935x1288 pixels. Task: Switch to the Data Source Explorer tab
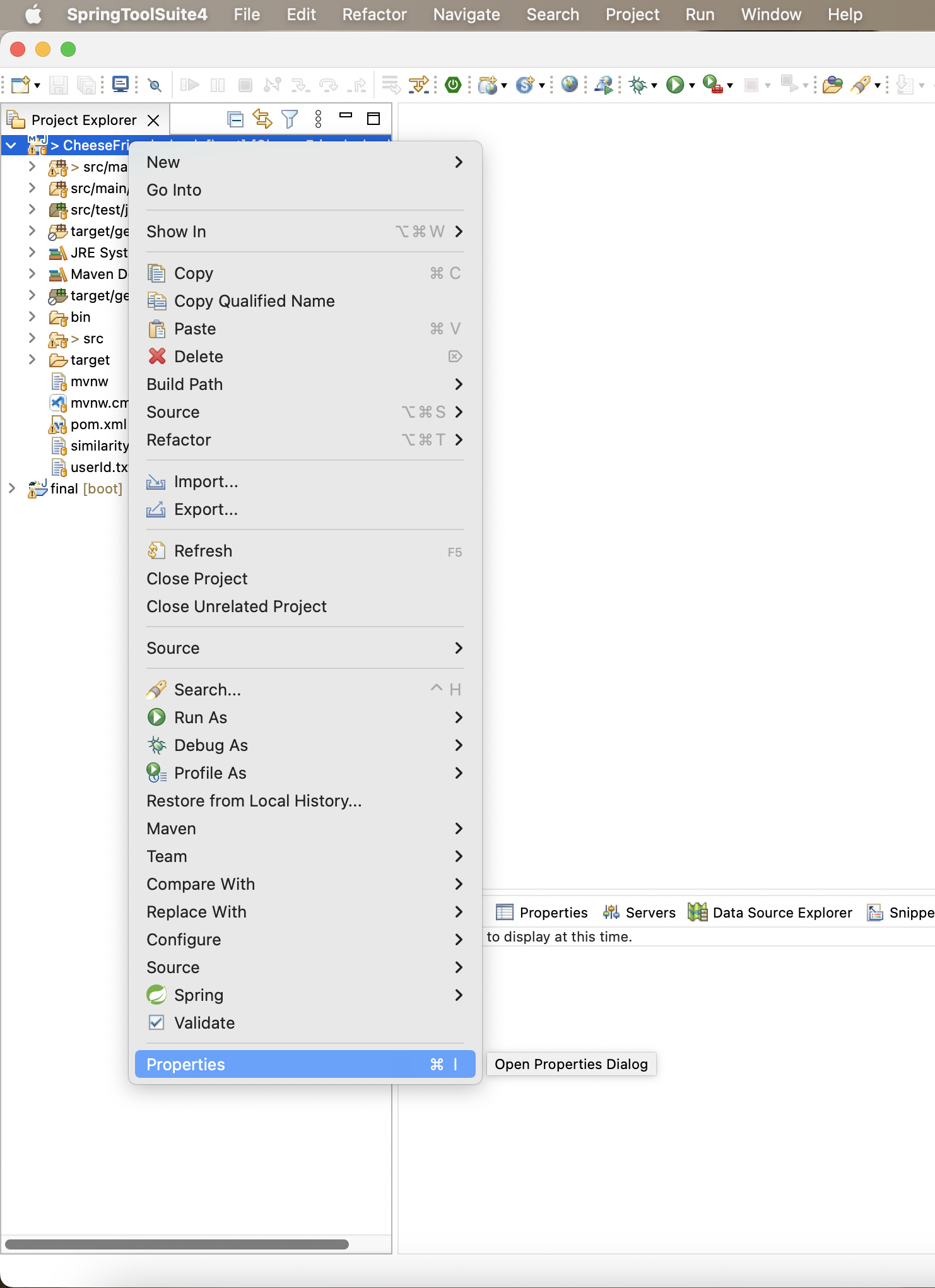coord(770,913)
